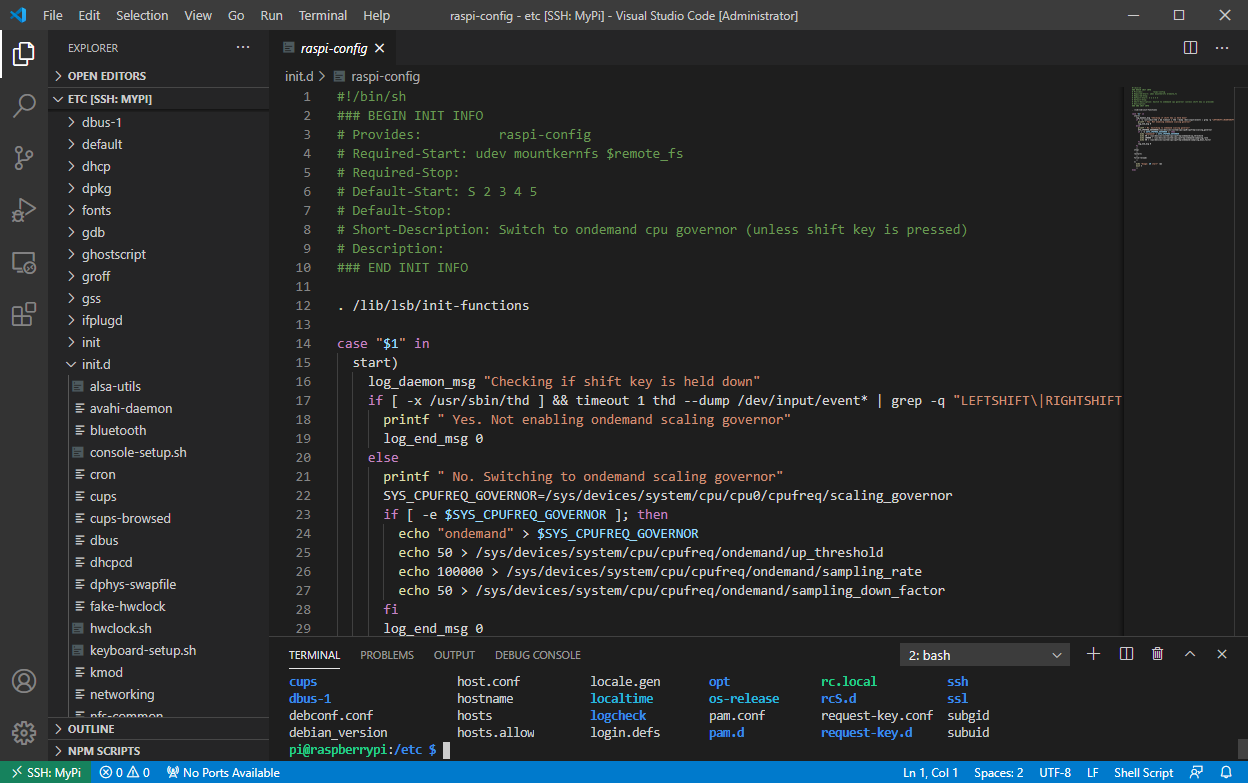Create a new terminal with the plus icon
The width and height of the screenshot is (1248, 783).
[1093, 653]
